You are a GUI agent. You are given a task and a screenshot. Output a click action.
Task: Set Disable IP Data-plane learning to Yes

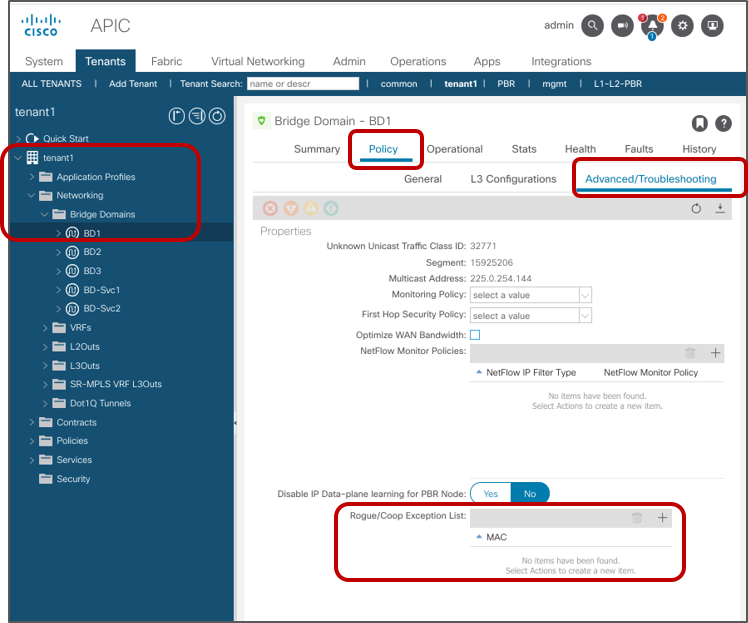(490, 494)
